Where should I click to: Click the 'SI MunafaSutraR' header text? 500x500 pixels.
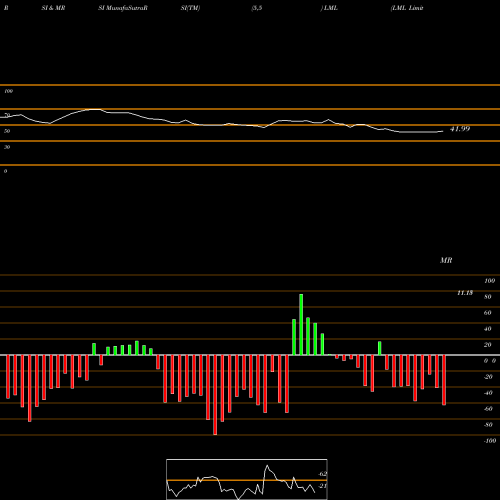tap(123, 8)
